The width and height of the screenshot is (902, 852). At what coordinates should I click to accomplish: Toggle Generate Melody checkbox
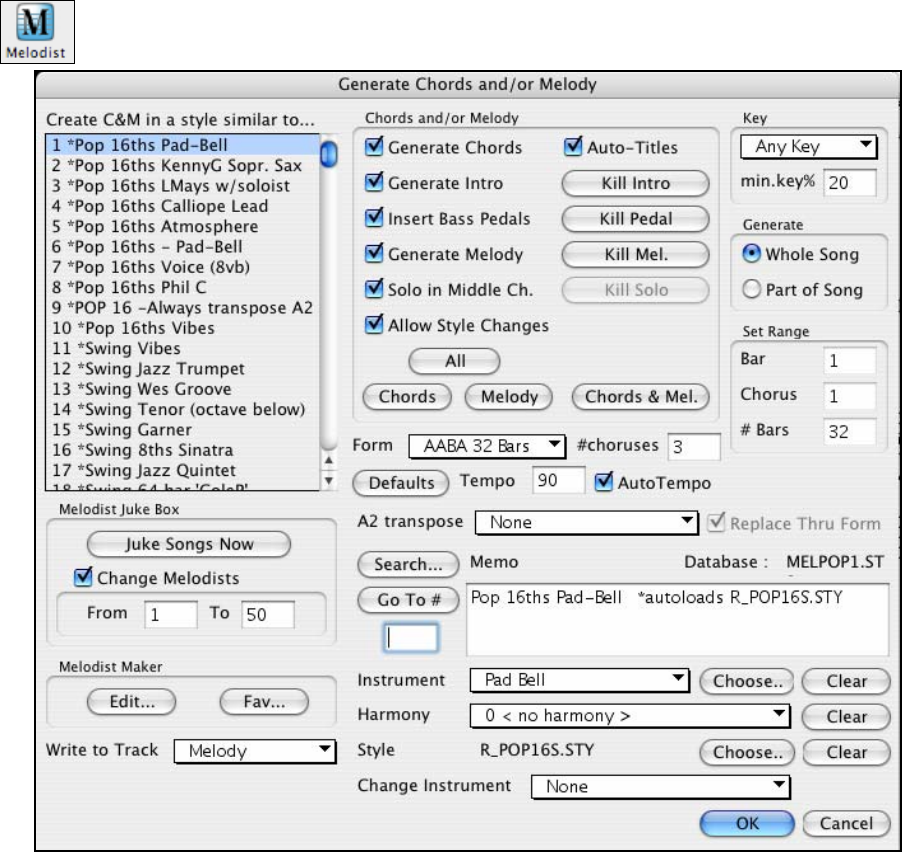click(x=374, y=254)
